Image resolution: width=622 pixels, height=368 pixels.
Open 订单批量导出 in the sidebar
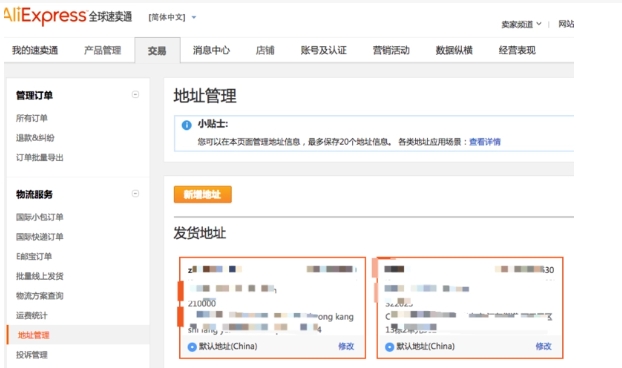tap(40, 158)
